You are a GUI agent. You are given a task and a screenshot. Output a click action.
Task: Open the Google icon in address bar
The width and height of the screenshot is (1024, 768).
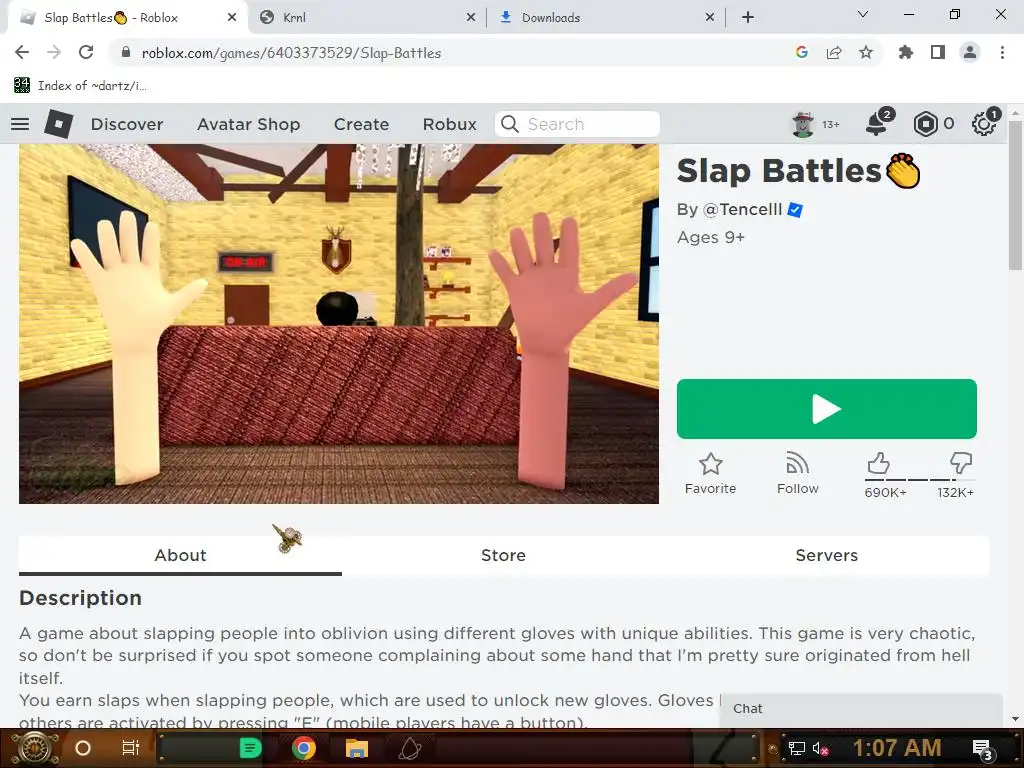(802, 52)
